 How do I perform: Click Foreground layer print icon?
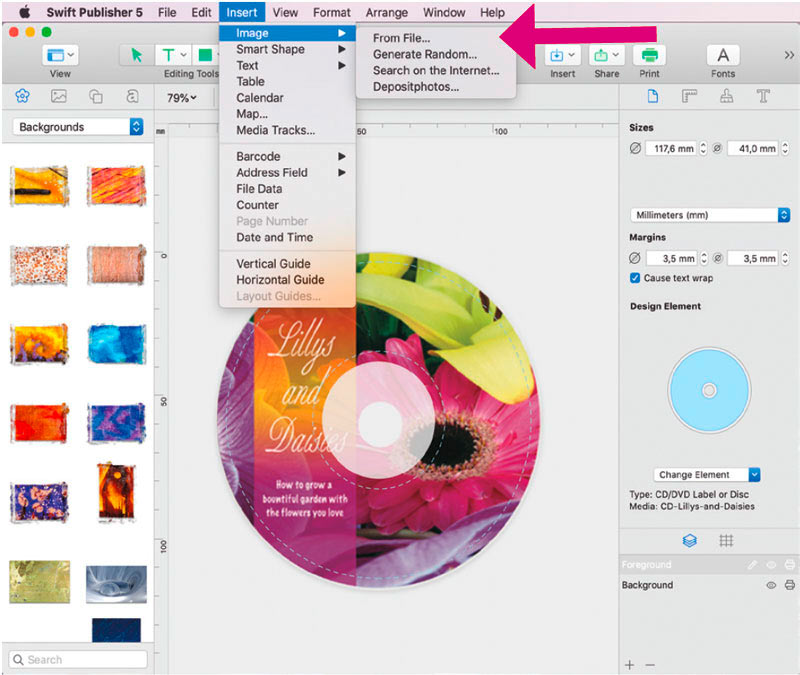tap(790, 564)
